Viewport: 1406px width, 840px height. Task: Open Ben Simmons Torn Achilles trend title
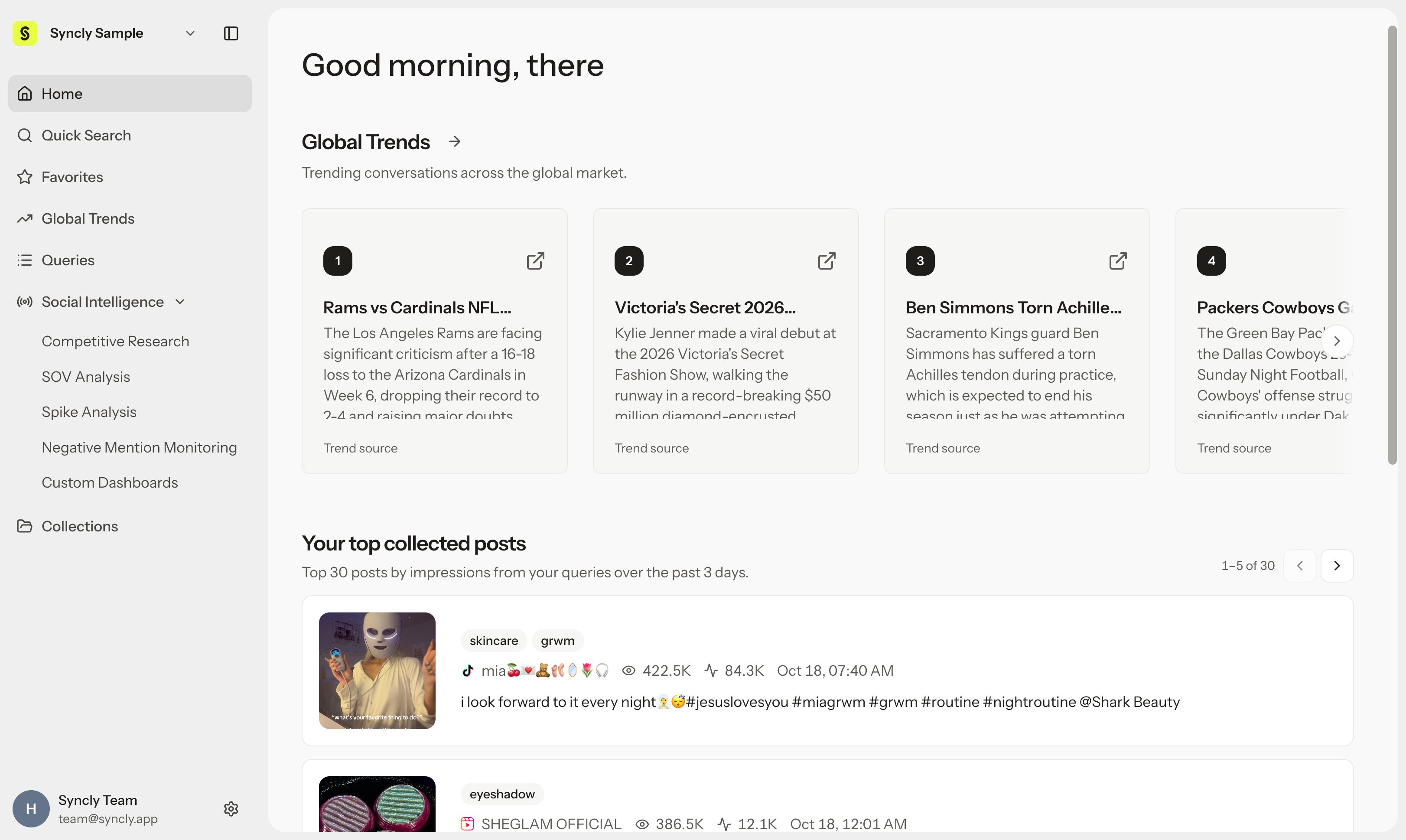point(1013,307)
